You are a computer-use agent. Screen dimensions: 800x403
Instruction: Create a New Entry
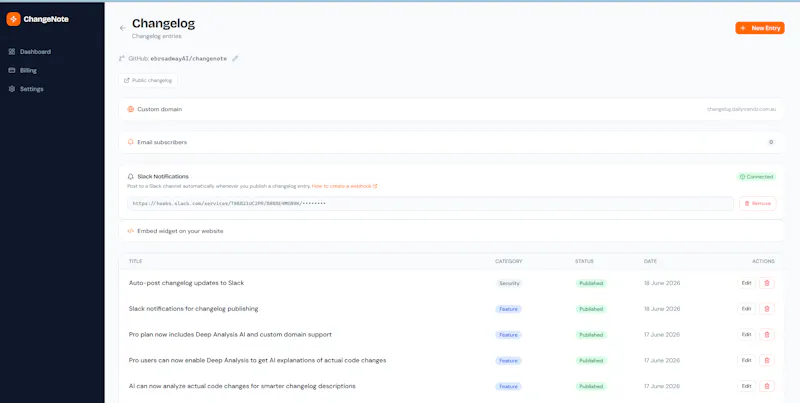(x=760, y=28)
